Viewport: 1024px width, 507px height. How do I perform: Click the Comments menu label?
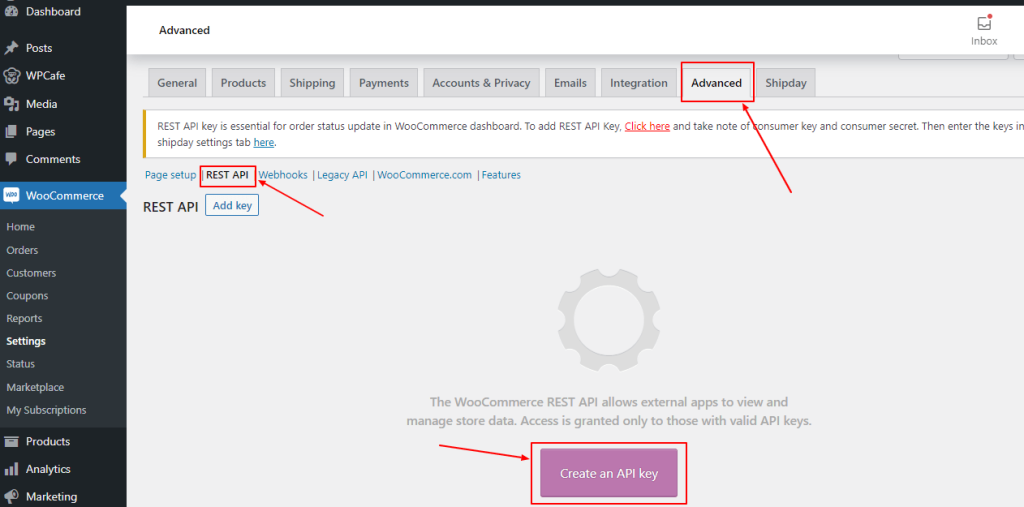54,159
